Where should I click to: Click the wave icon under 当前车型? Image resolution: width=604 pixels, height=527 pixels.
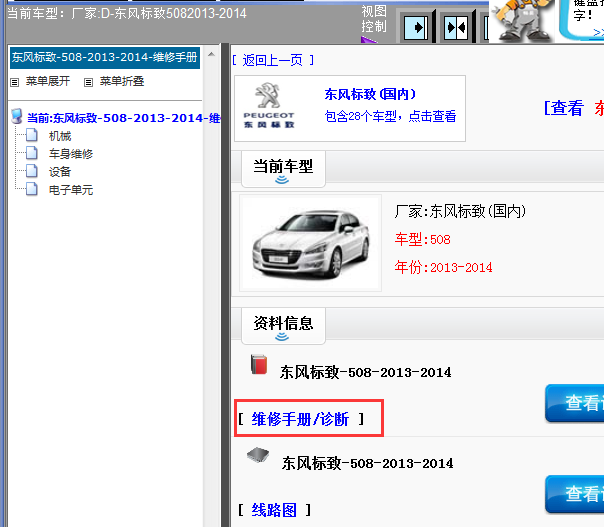coord(282,180)
